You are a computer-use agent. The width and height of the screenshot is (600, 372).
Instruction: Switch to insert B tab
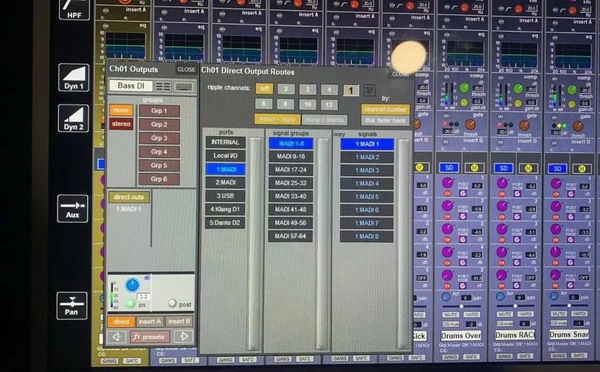179,321
